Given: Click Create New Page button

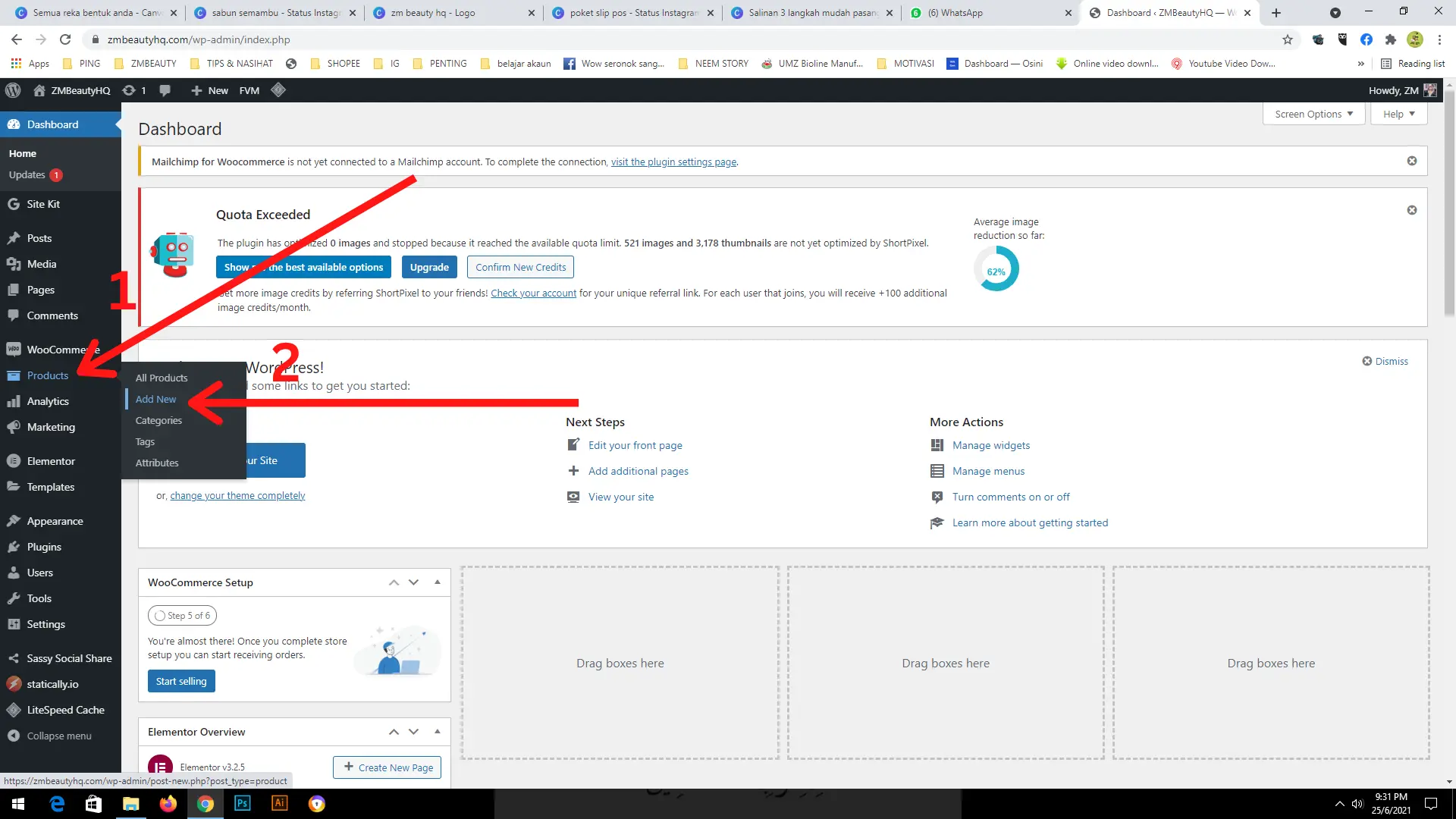Looking at the screenshot, I should click(387, 767).
